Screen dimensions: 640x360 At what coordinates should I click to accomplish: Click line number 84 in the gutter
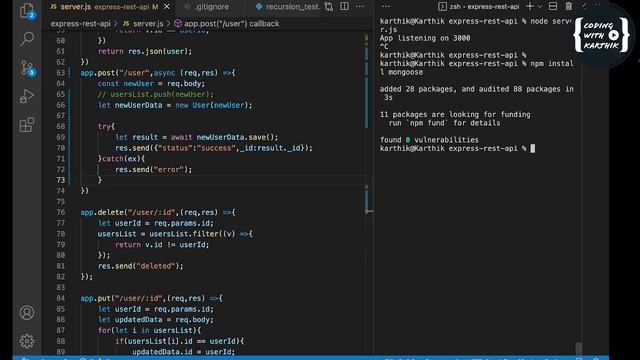(60, 298)
